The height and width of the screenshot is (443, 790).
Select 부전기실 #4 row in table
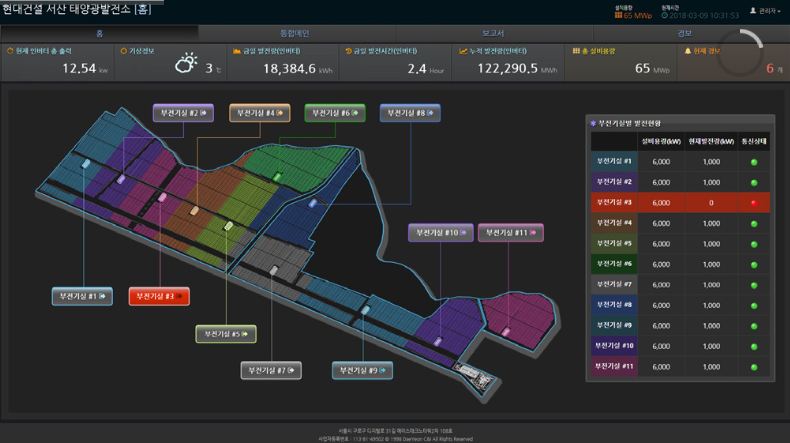click(x=680, y=223)
